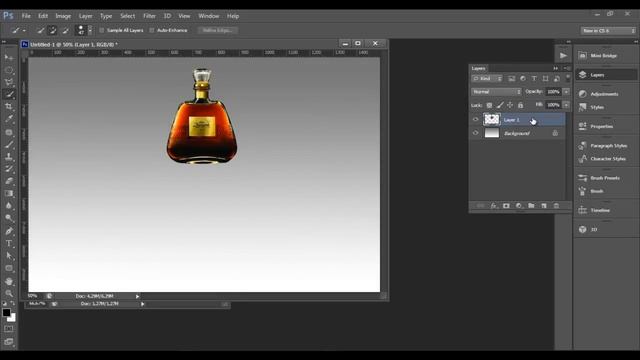Open the Select menu
640x360 pixels.
pos(127,16)
